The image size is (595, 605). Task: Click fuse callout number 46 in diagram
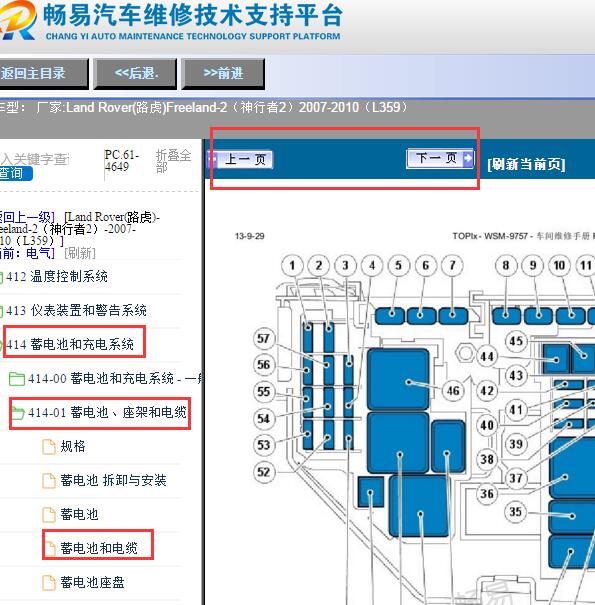coord(453,390)
